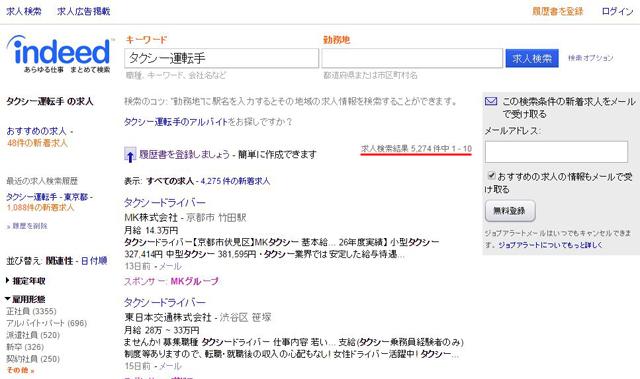Collapse the 雇用形態 filter
Viewport: 640px width, 379px height.
point(25,299)
